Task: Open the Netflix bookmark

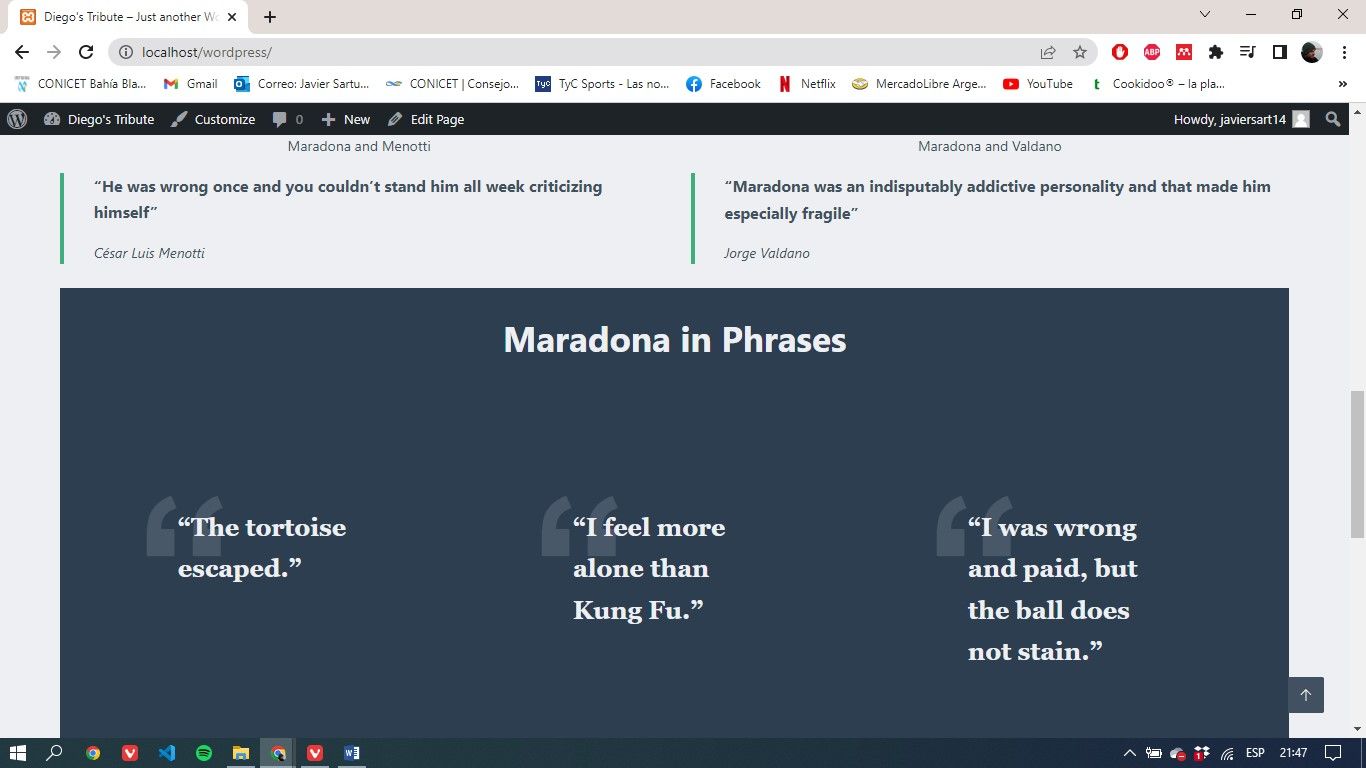Action: tap(807, 84)
